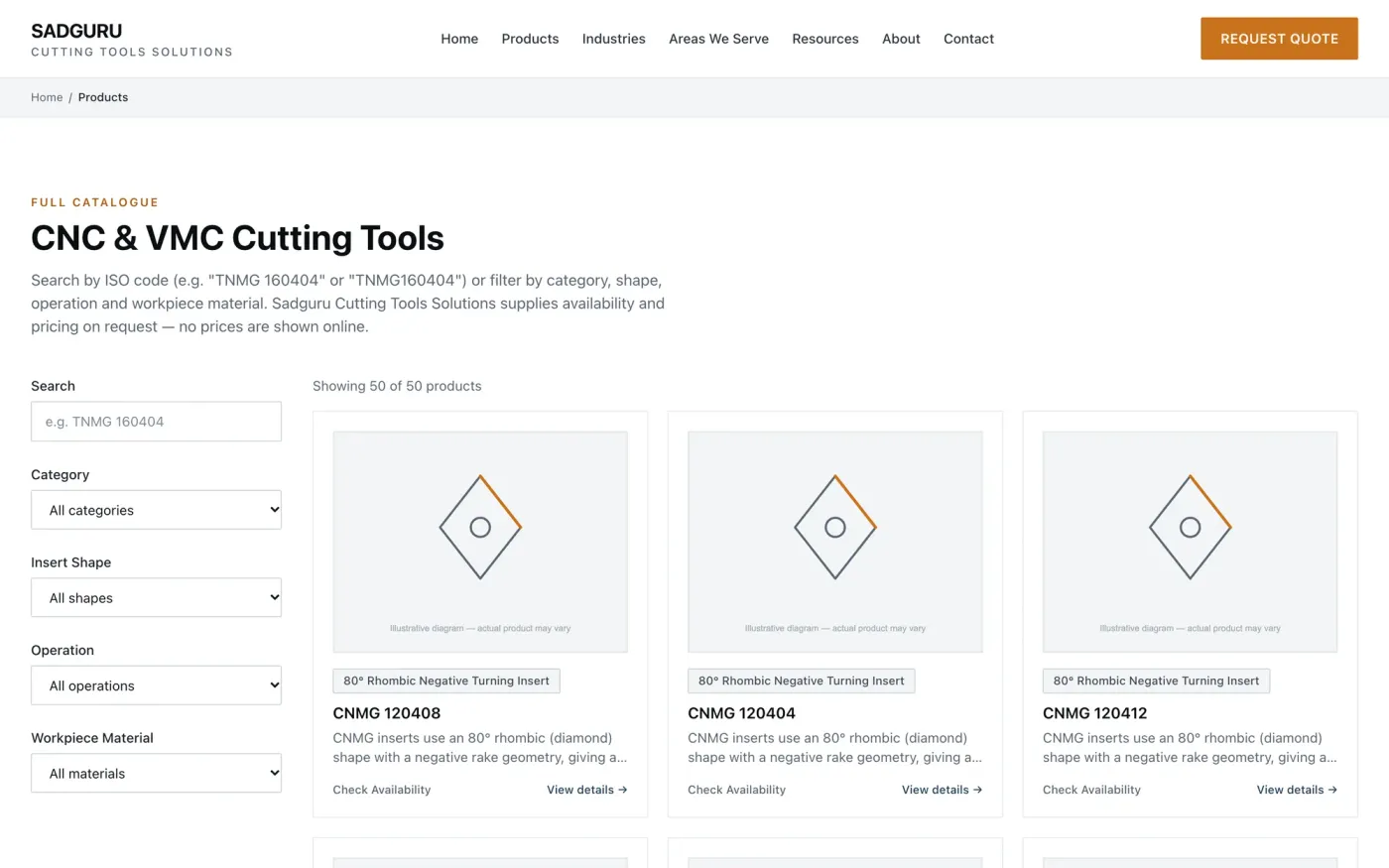Check Availability for CNMG 120408
Screen dimensions: 1389x868
[x=382, y=790]
